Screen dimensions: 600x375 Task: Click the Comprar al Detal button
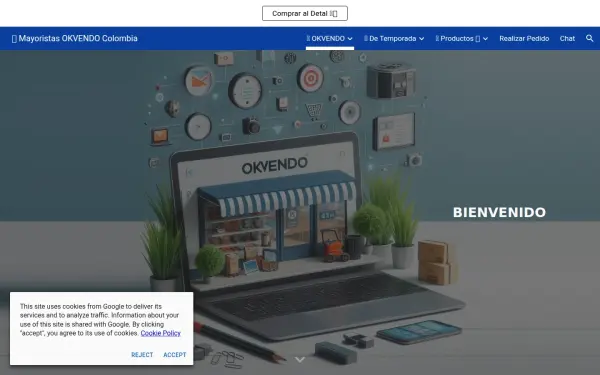pyautogui.click(x=305, y=13)
